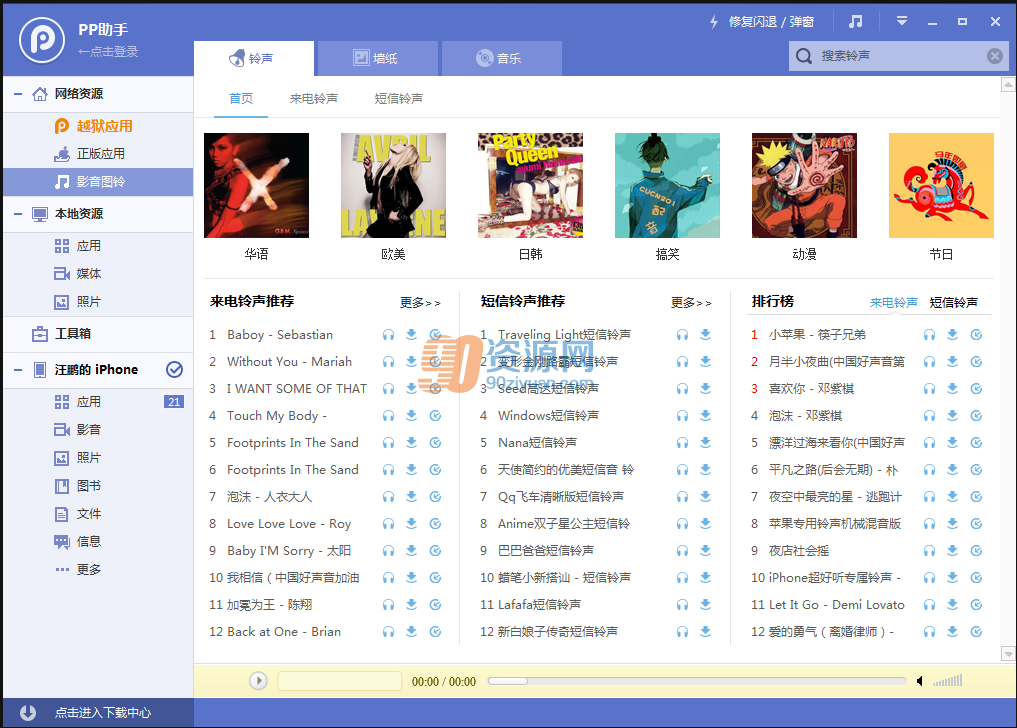The width and height of the screenshot is (1017, 728).
Task: Download the Lafafa短信铃声 tone
Action: pos(706,605)
